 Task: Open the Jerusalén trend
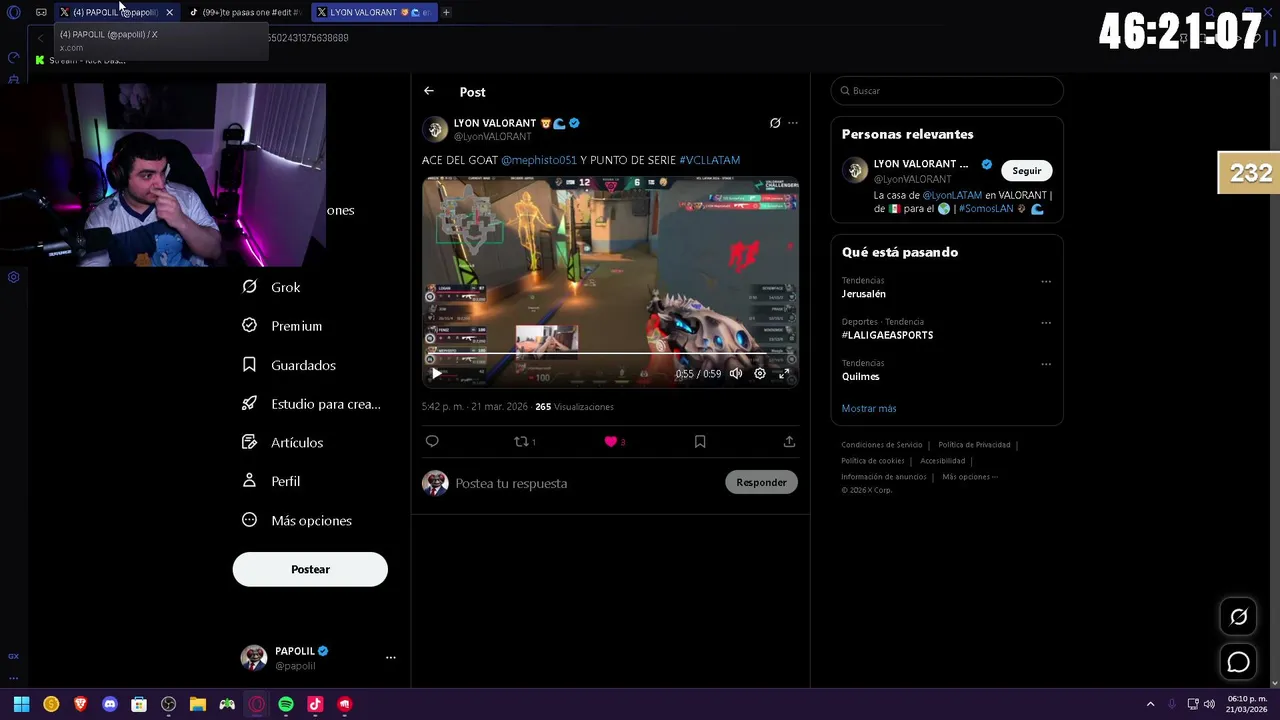point(864,294)
